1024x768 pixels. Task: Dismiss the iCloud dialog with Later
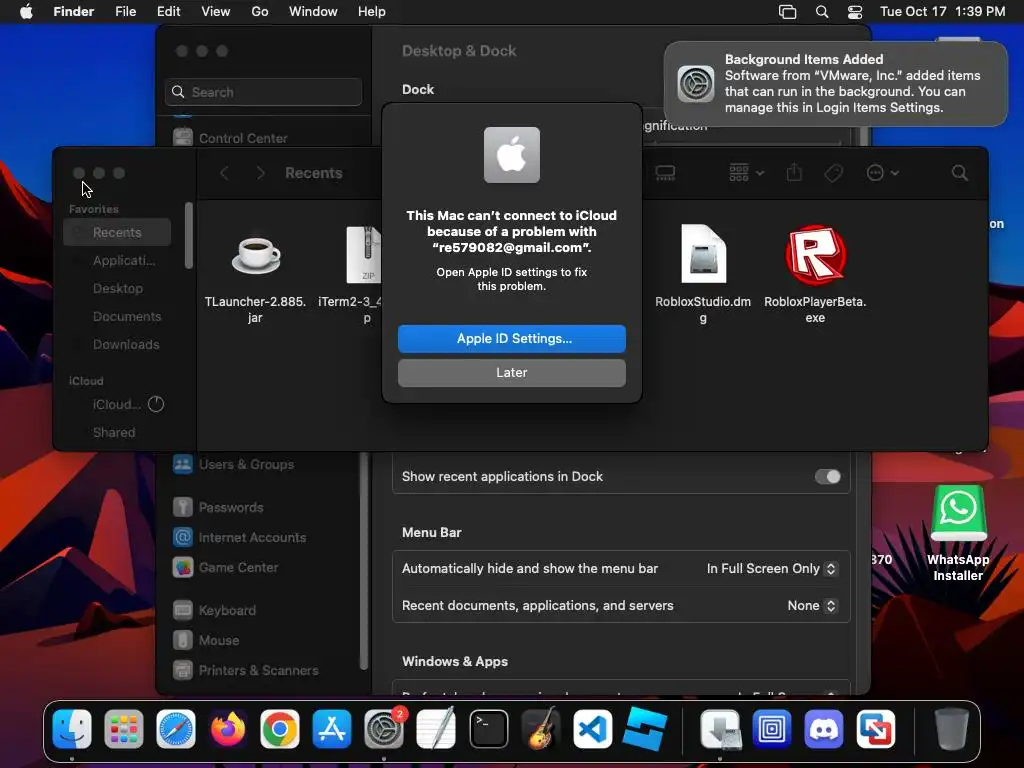[x=511, y=372]
